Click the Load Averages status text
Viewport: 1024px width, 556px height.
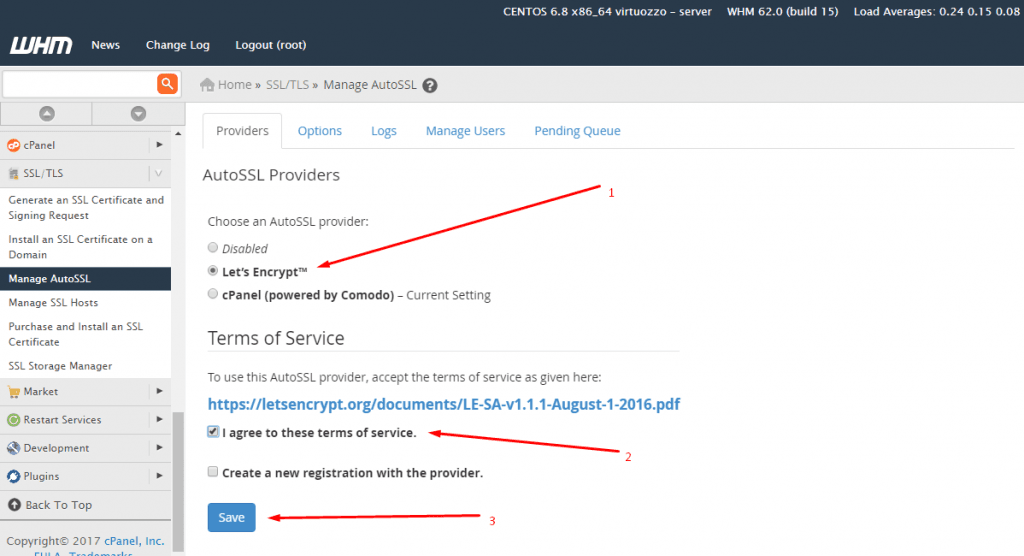[x=936, y=12]
